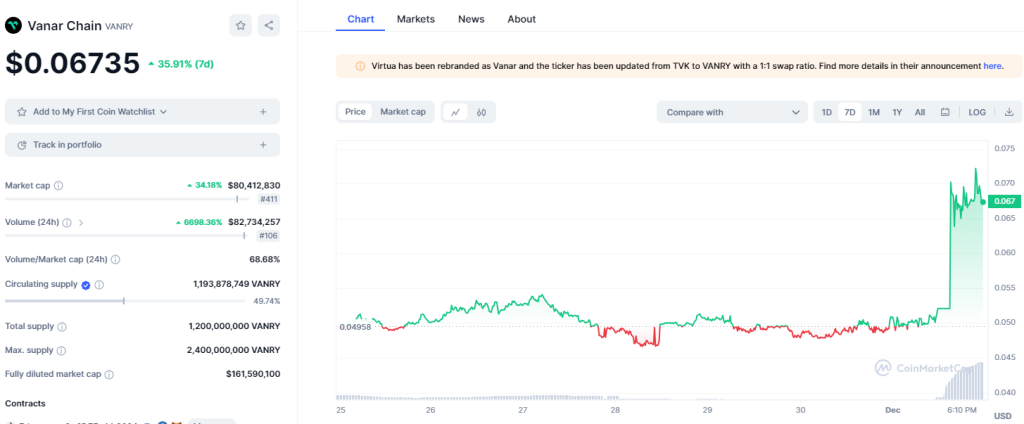Expand Volume (24h) arrow chevron
This screenshot has width=1024, height=424.
[x=81, y=222]
